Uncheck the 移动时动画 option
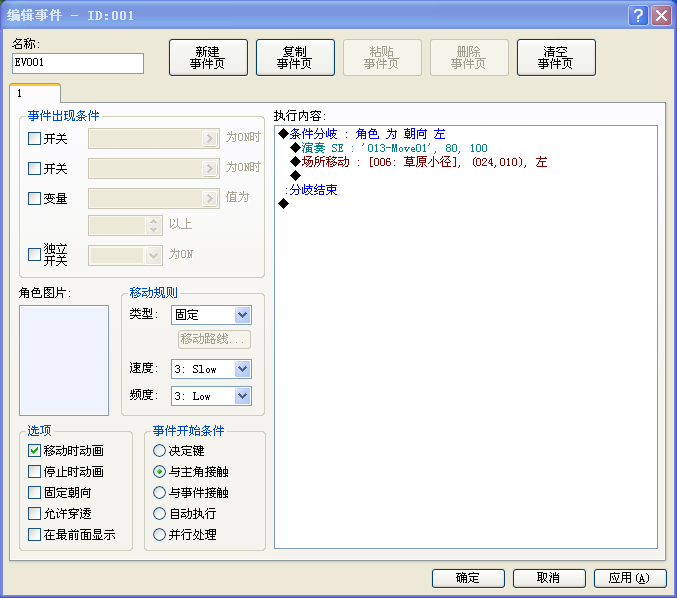This screenshot has height=598, width=677. click(34, 451)
